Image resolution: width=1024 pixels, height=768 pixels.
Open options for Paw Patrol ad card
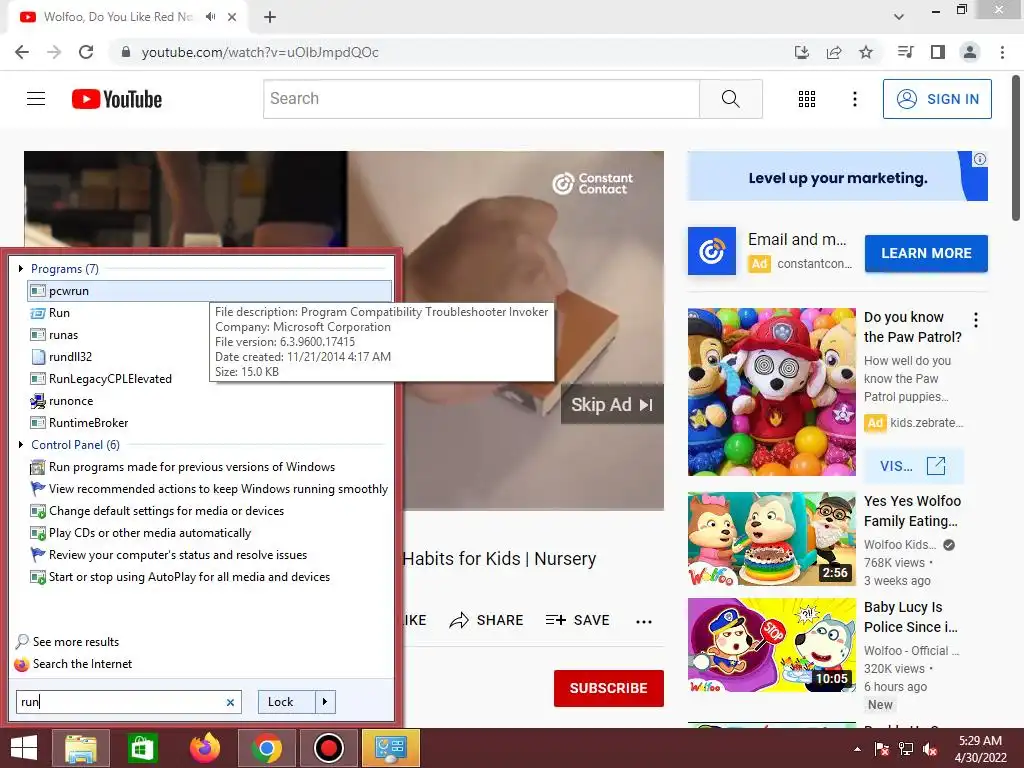click(976, 320)
